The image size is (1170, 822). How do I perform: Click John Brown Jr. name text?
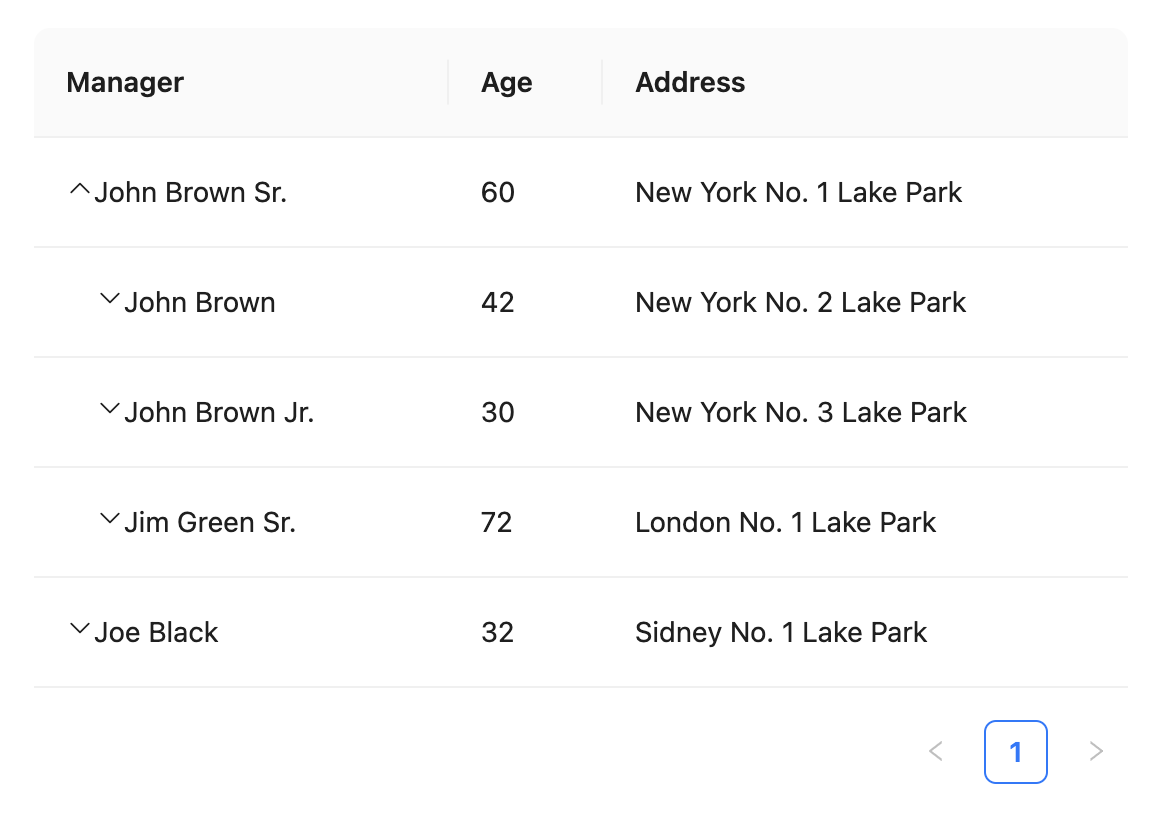pos(219,412)
